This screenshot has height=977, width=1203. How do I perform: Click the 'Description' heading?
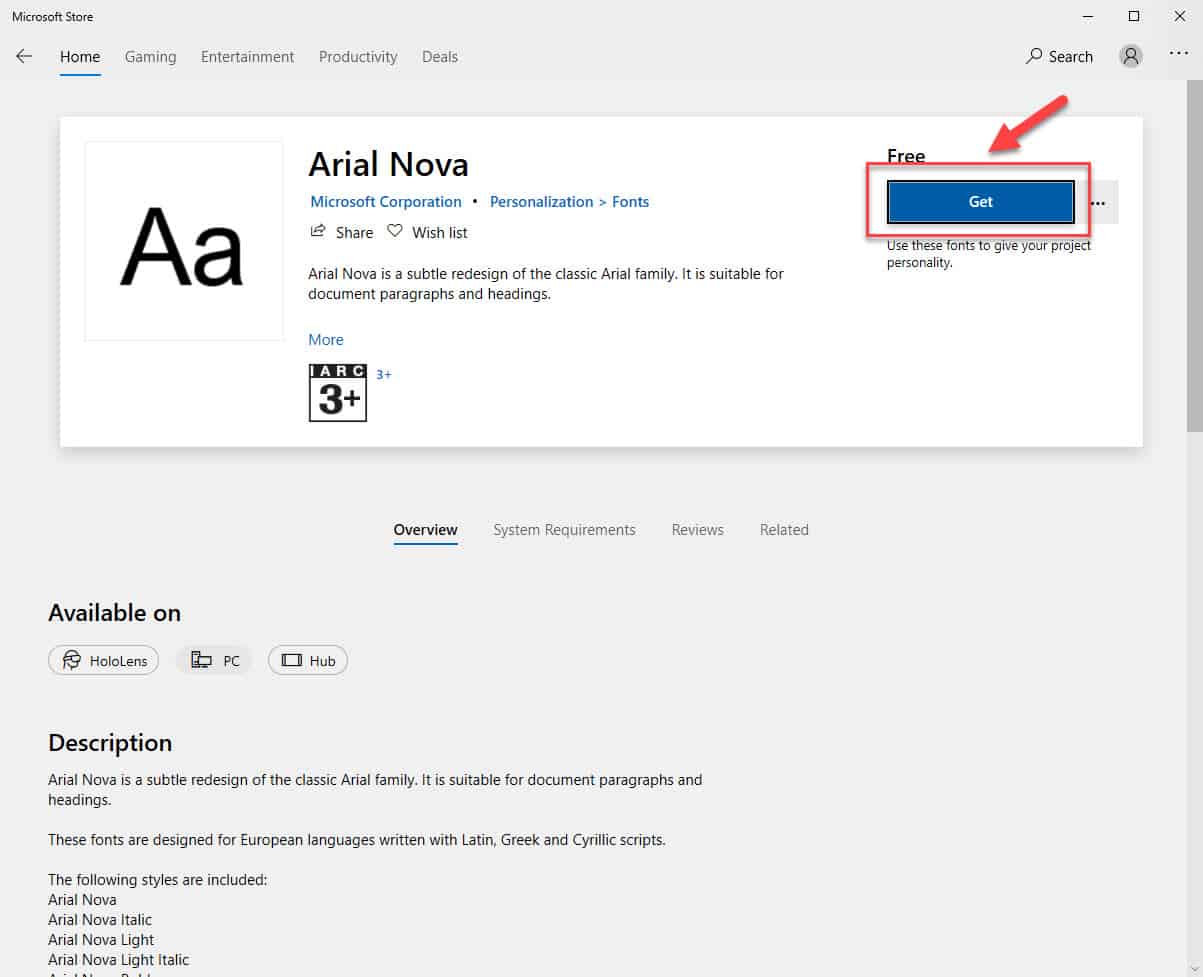click(110, 743)
